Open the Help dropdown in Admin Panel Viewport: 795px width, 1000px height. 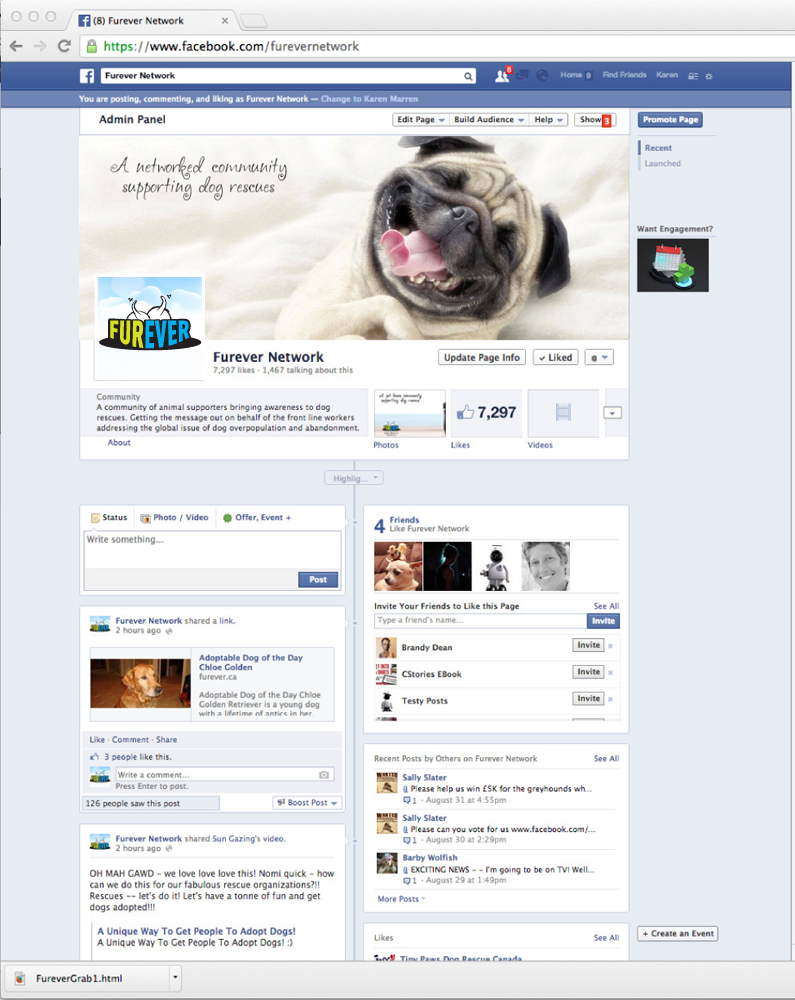548,119
